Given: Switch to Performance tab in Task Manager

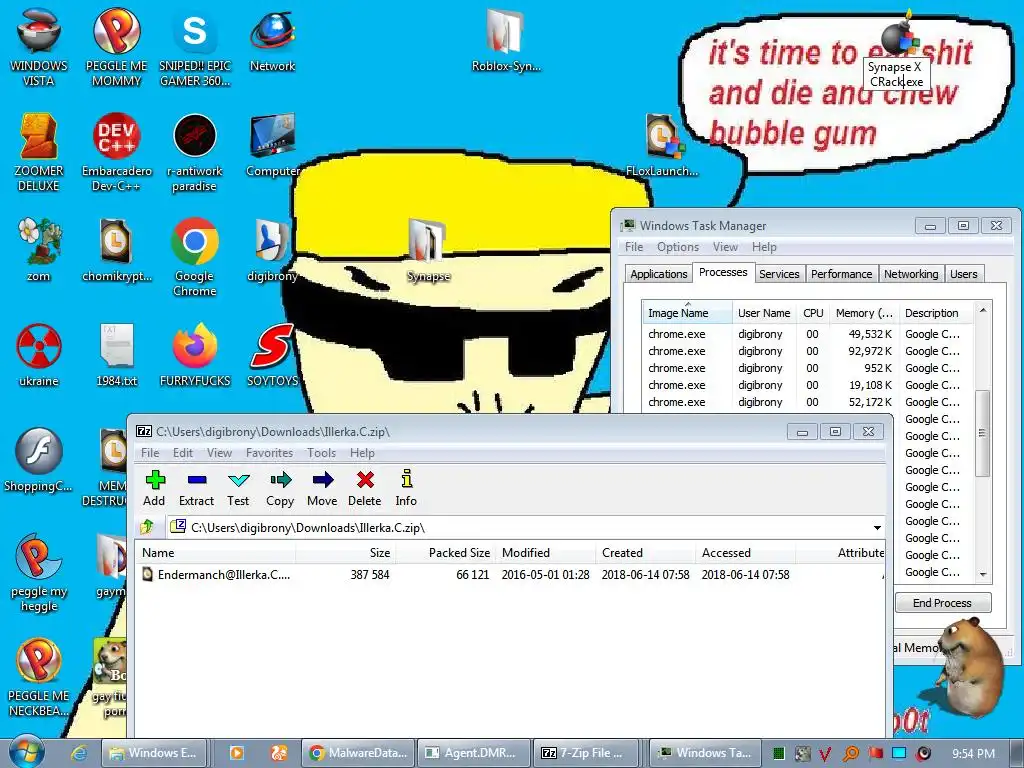Looking at the screenshot, I should click(841, 274).
